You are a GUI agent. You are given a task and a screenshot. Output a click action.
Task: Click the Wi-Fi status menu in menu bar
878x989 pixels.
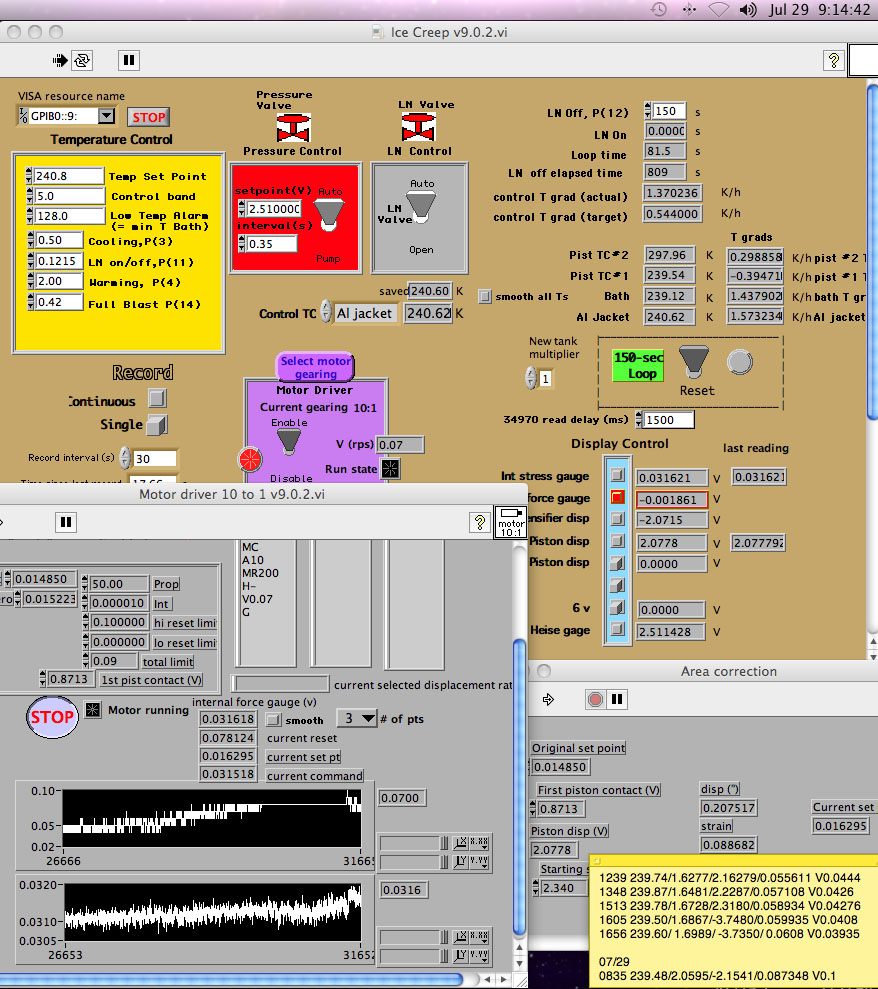(x=718, y=9)
